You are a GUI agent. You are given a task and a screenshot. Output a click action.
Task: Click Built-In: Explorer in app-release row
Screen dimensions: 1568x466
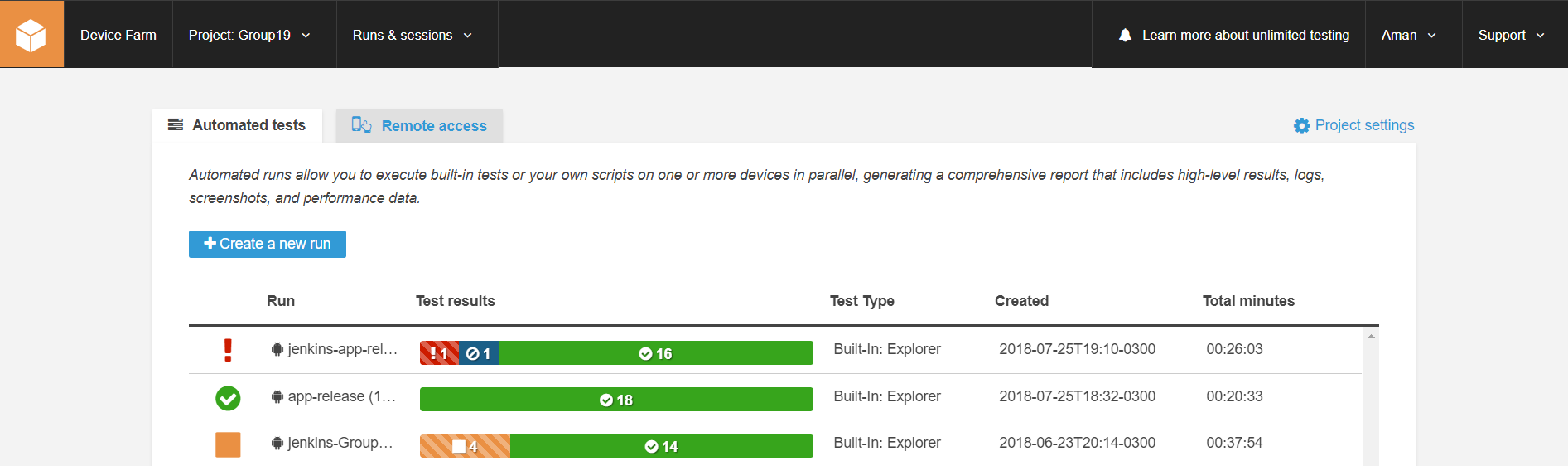click(x=887, y=396)
